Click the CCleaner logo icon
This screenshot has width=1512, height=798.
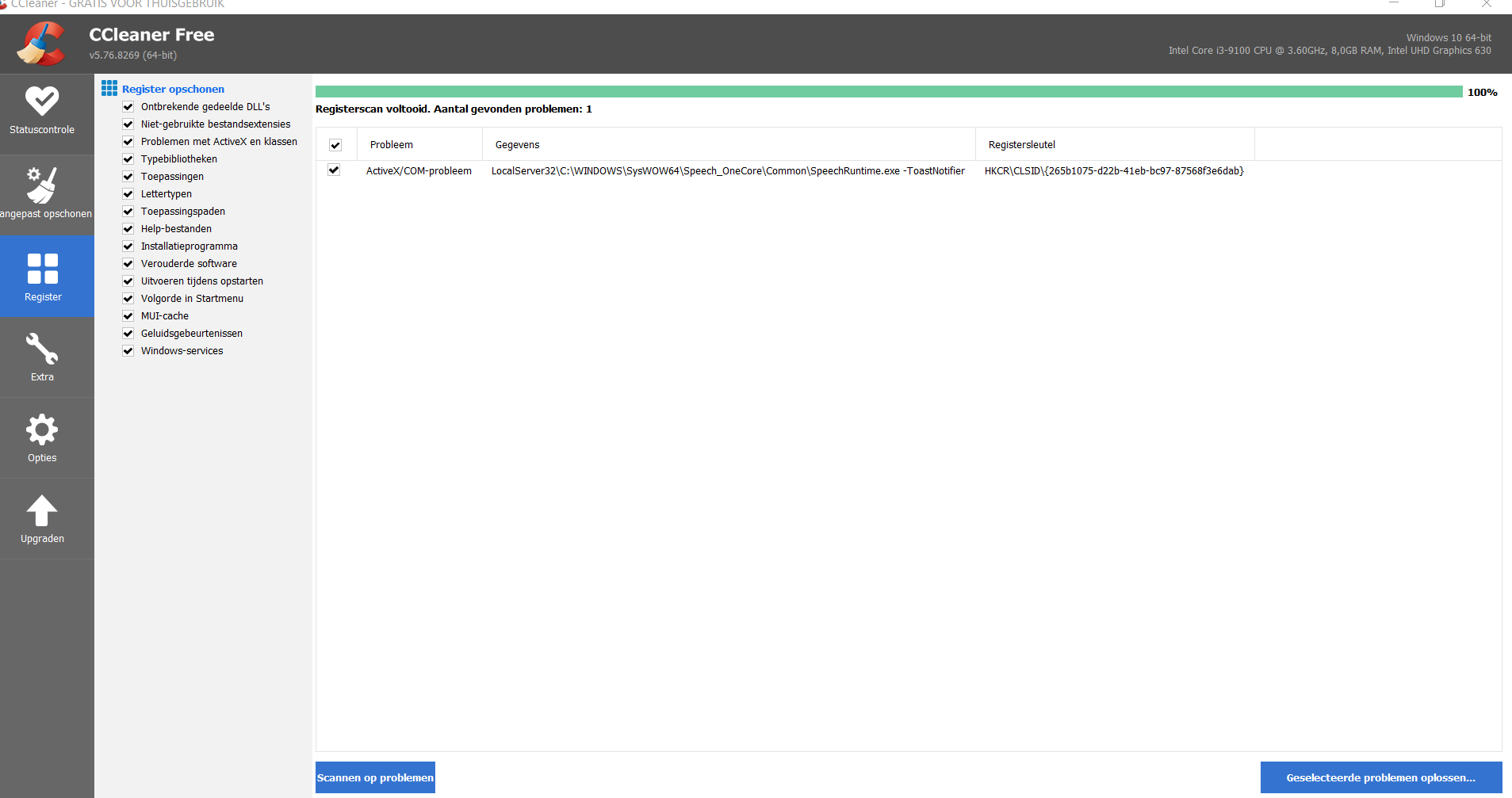click(x=41, y=44)
